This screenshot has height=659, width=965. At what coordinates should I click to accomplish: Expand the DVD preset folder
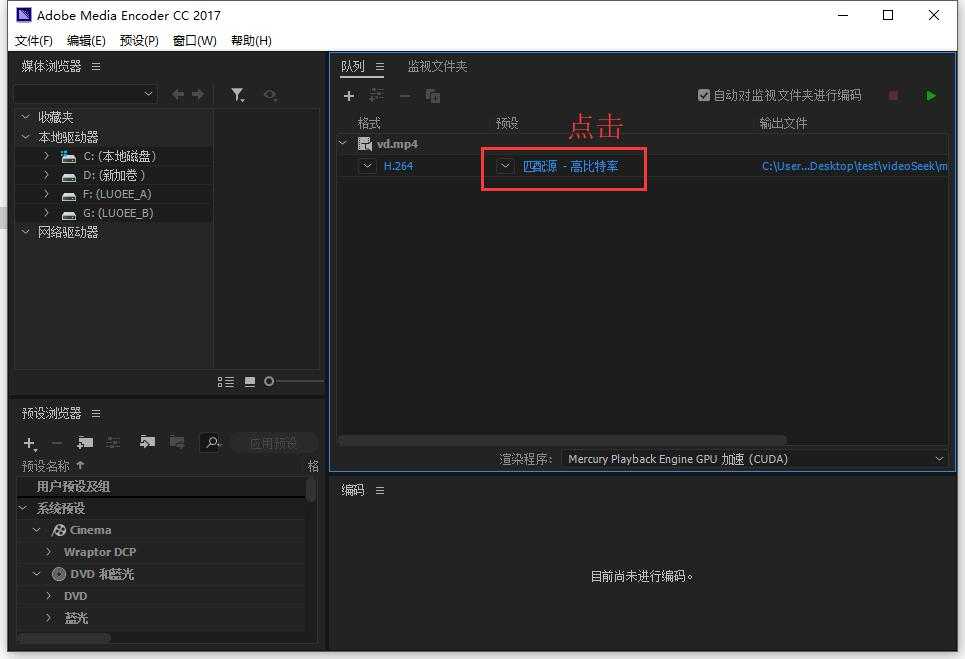(49, 596)
